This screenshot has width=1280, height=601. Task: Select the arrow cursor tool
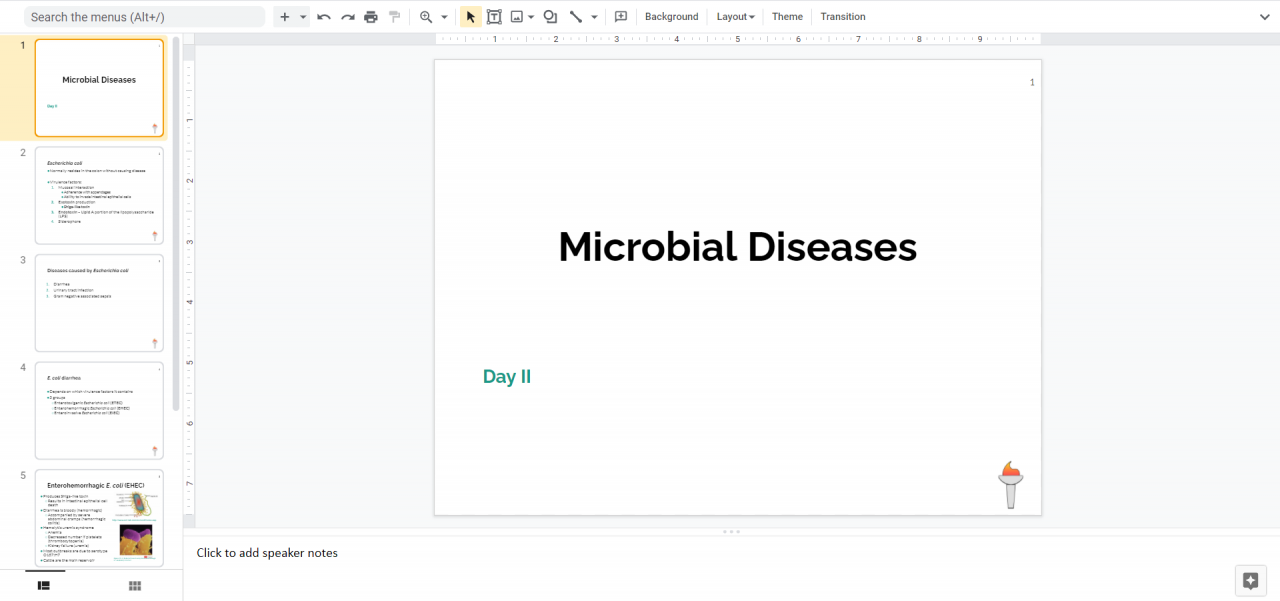pos(470,17)
